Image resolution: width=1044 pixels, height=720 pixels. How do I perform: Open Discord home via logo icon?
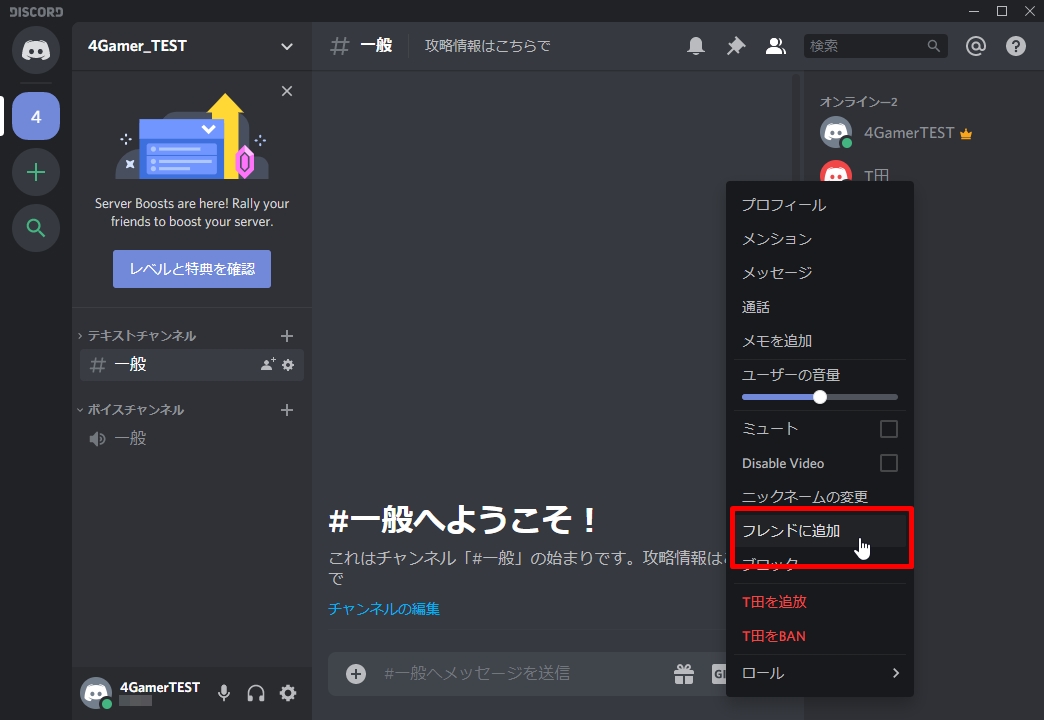point(36,50)
